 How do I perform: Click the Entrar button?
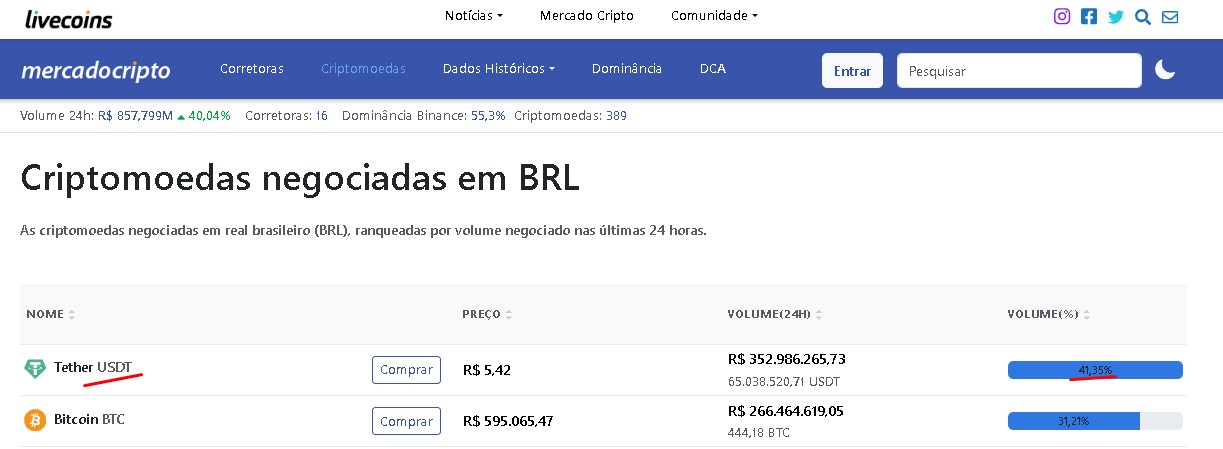852,71
